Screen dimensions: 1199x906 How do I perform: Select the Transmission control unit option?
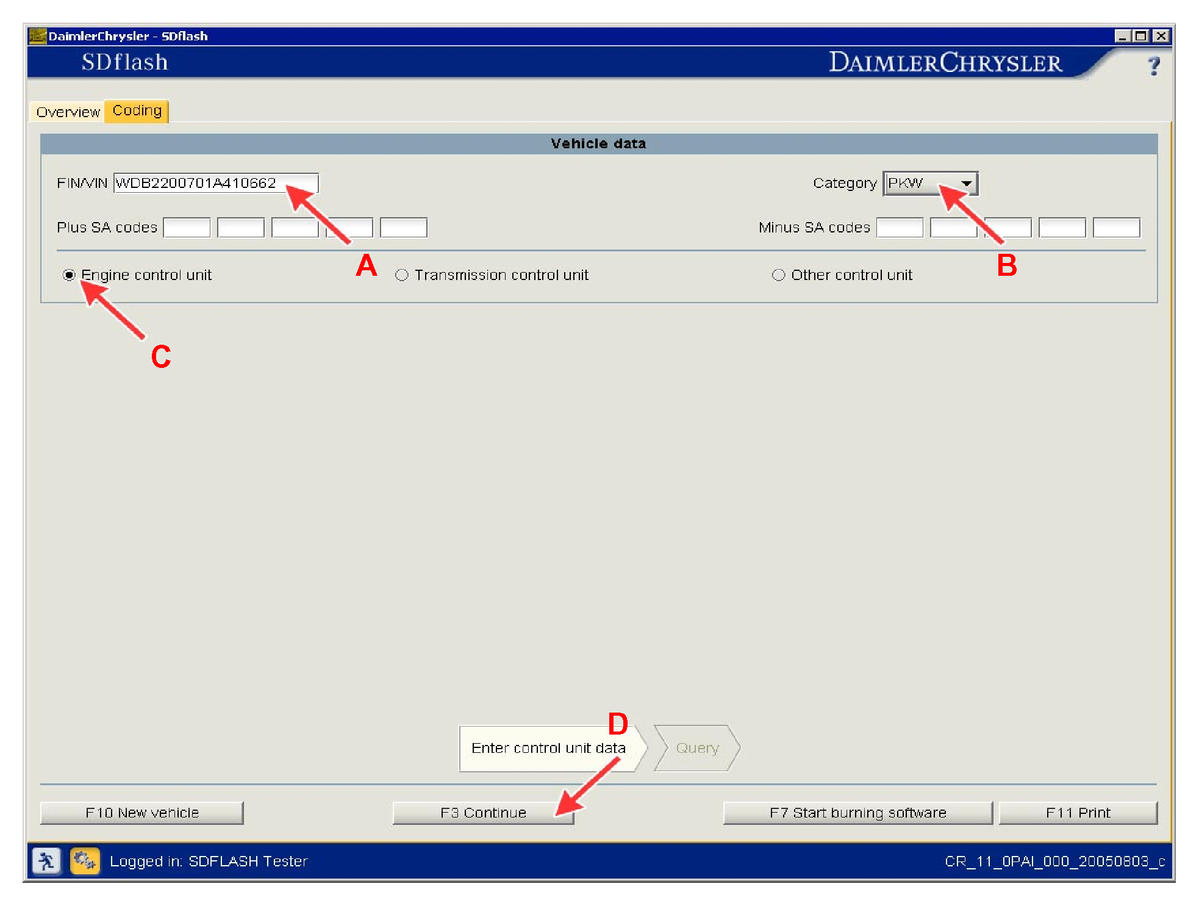402,275
